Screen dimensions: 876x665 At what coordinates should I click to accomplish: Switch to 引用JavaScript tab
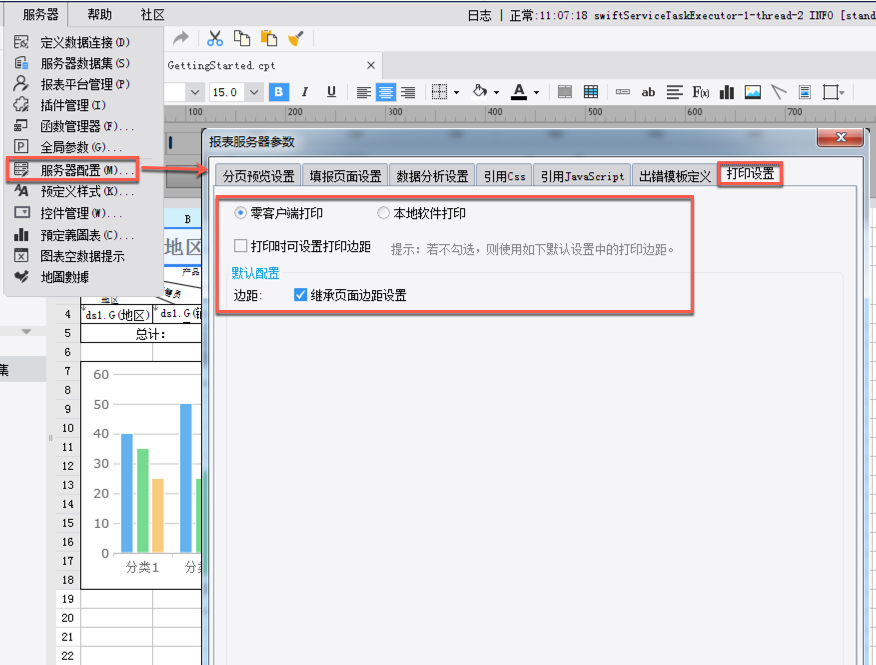coord(582,176)
